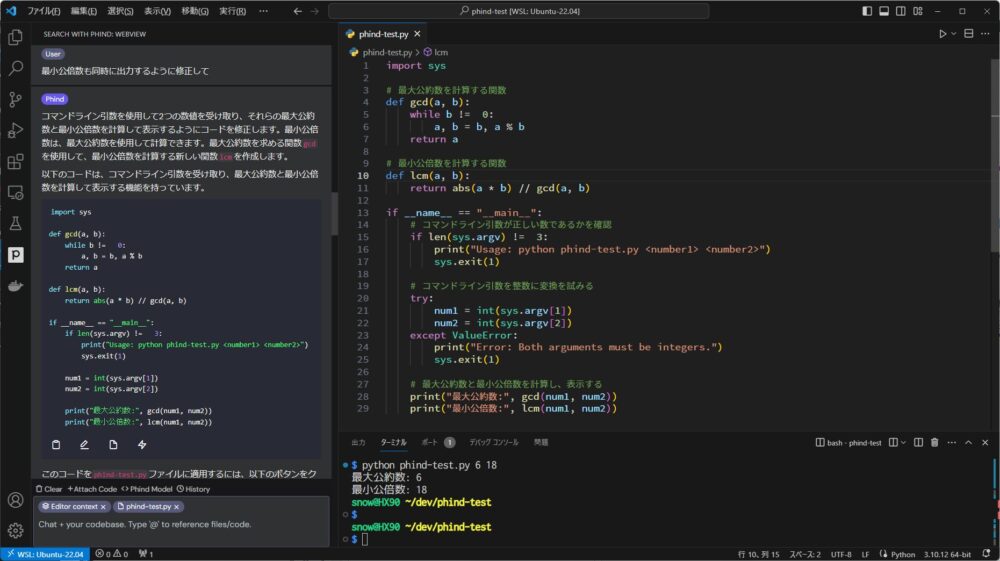Run the Python file with play button
This screenshot has width=1000, height=561.
pyautogui.click(x=942, y=34)
